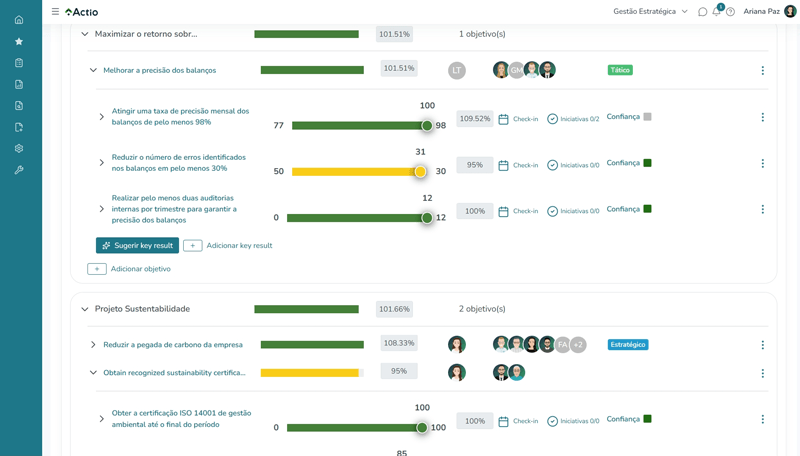Click the Actio logo
This screenshot has width=800, height=456.
[x=82, y=12]
